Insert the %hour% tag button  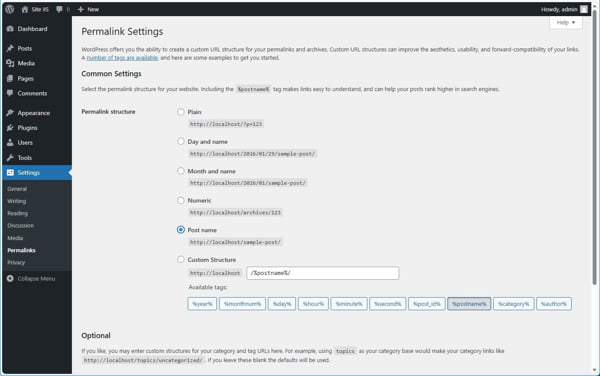(x=313, y=304)
